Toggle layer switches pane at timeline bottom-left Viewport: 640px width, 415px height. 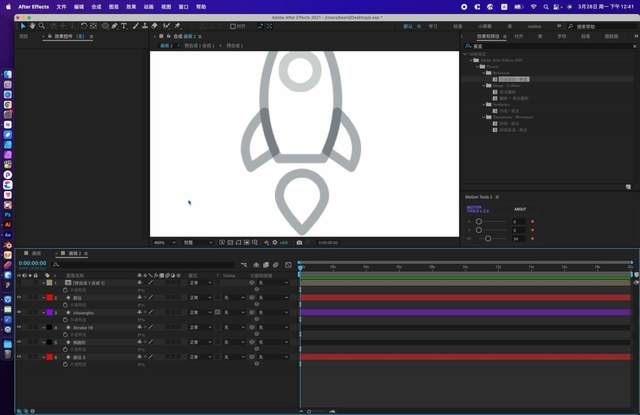(x=19, y=411)
